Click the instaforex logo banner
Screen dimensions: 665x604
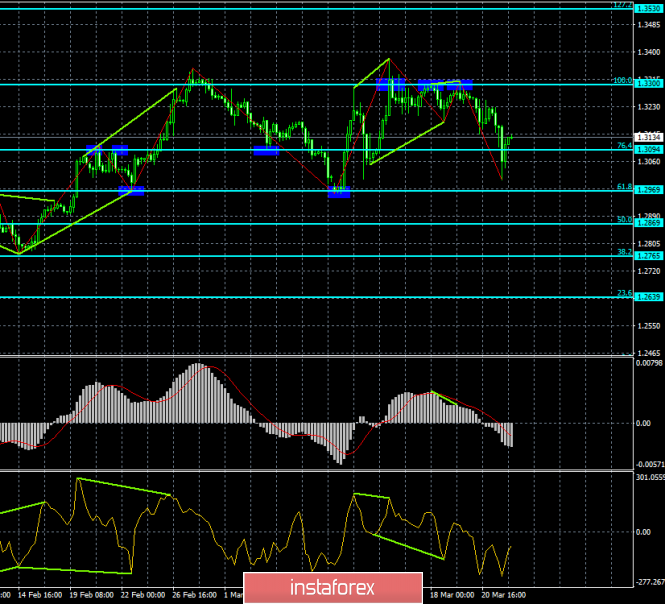pos(333,588)
